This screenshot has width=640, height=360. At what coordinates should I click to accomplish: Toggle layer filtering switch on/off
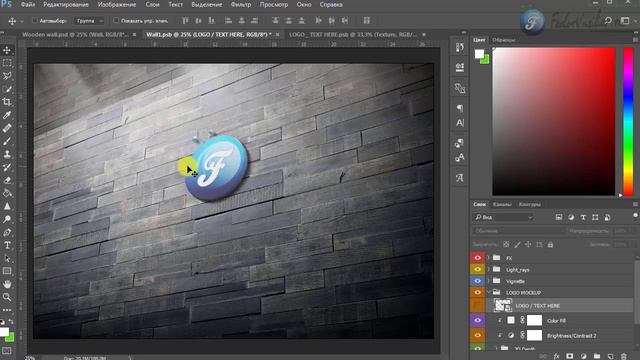pyautogui.click(x=635, y=216)
